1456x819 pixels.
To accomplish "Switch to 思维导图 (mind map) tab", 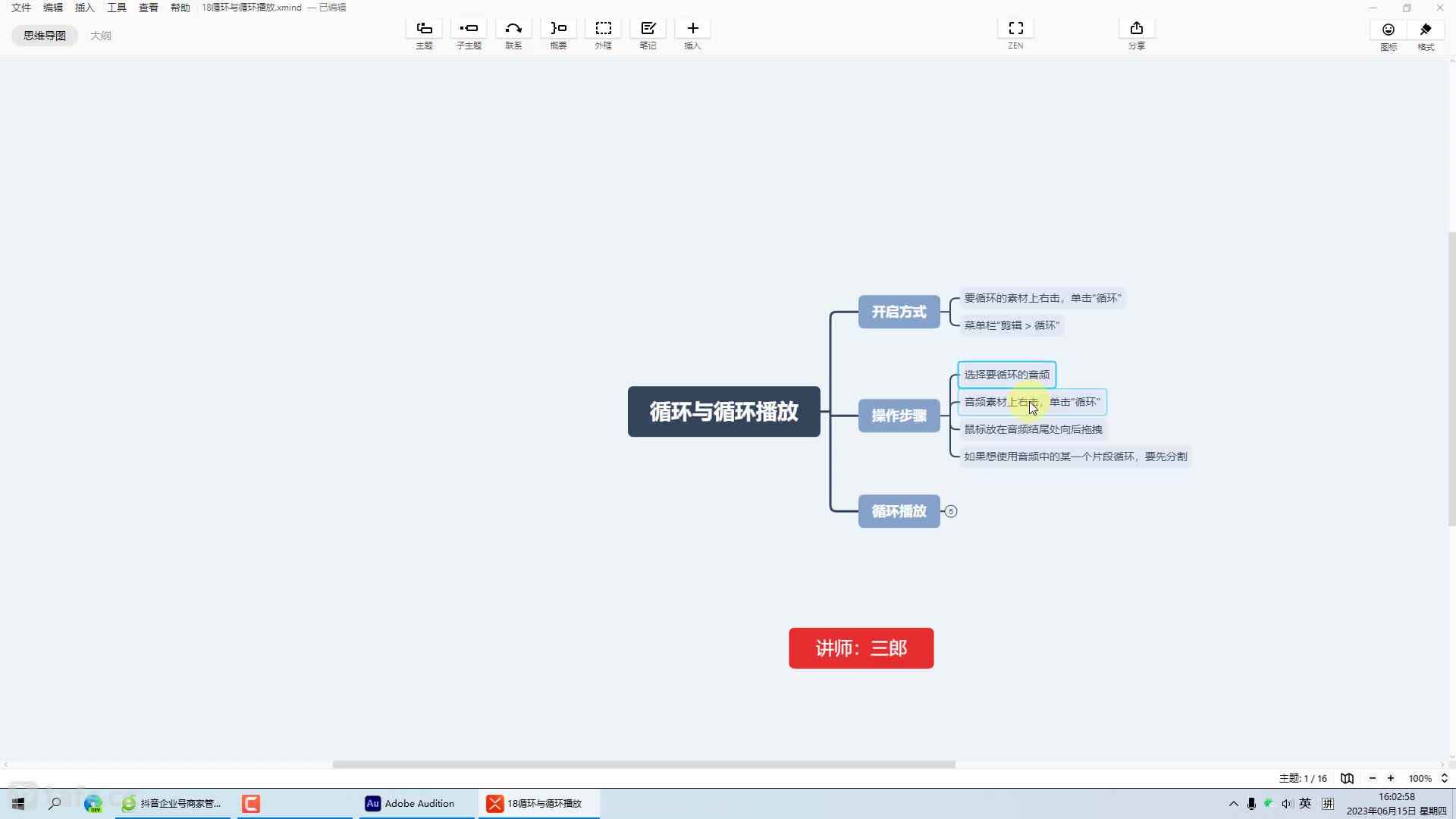I will click(45, 35).
